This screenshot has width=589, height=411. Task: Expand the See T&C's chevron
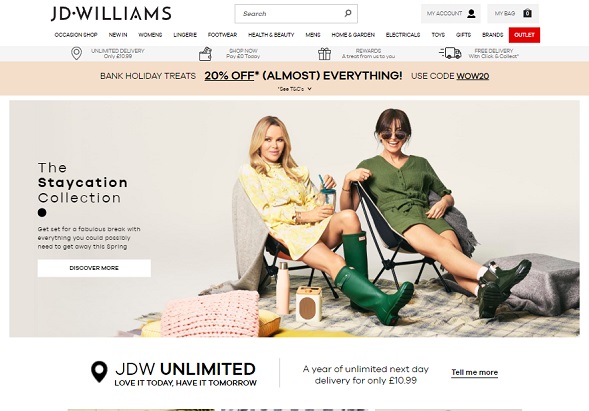[310, 89]
